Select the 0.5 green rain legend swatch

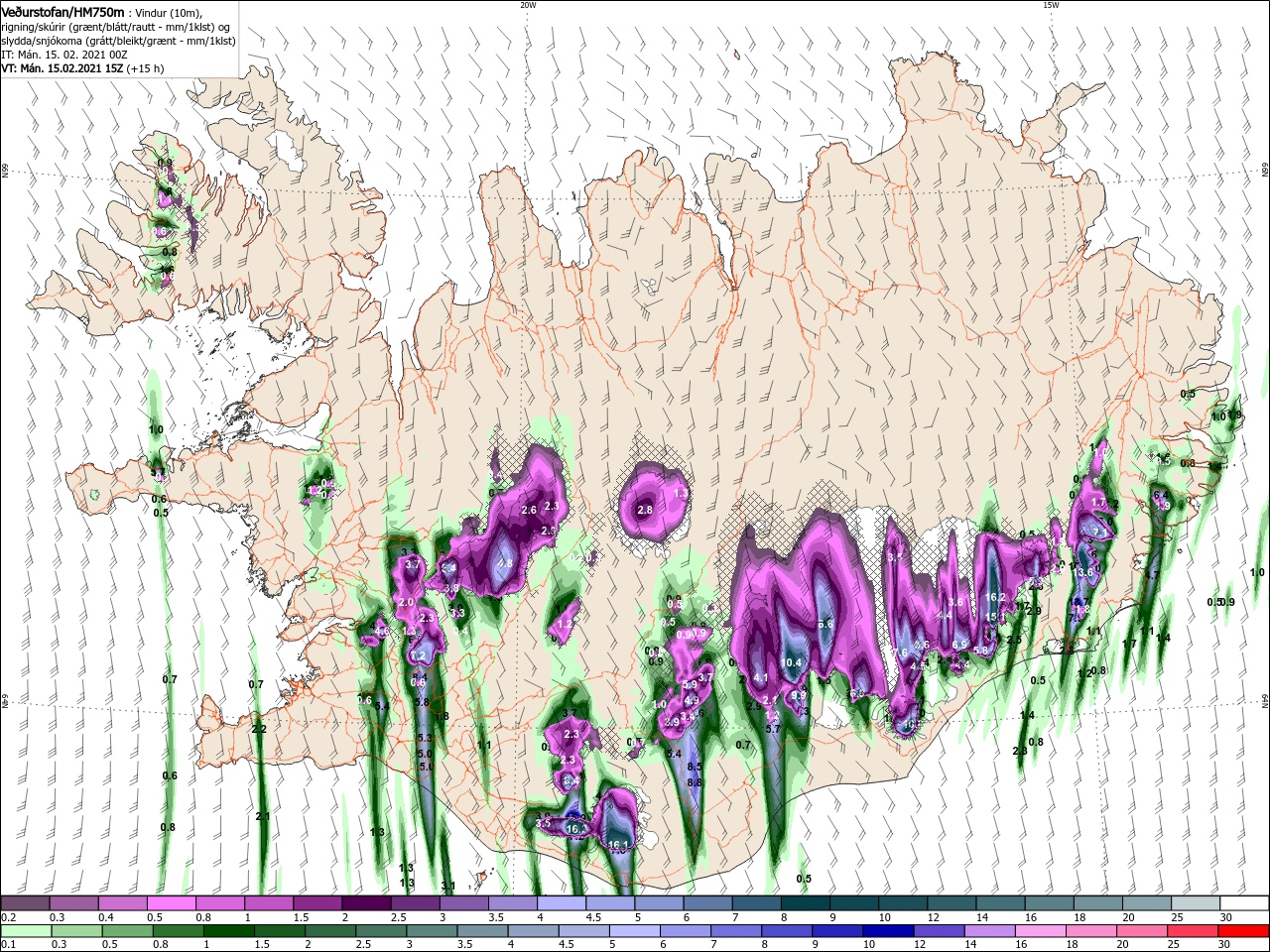127,931
